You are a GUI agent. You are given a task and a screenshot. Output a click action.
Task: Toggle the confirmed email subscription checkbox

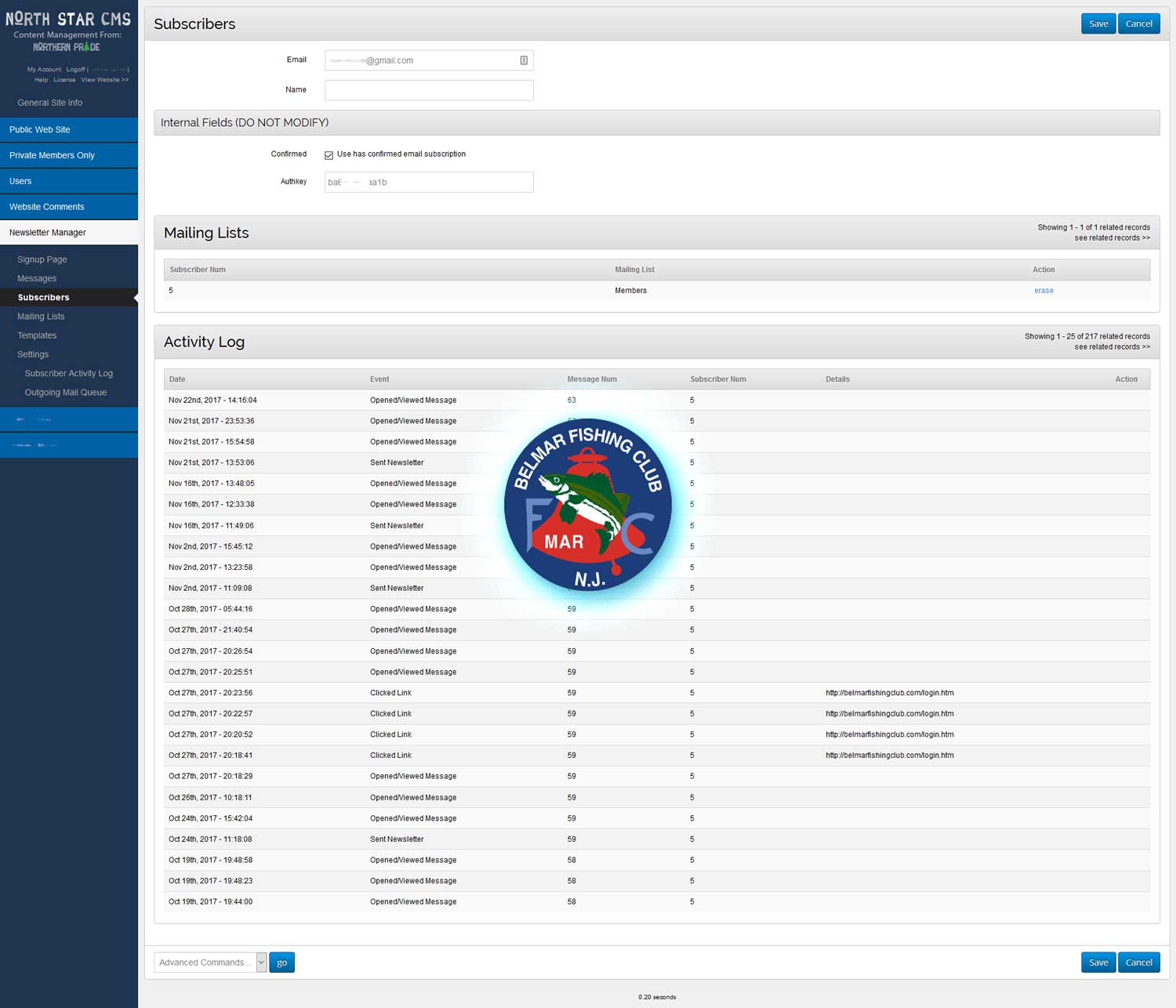coord(328,155)
